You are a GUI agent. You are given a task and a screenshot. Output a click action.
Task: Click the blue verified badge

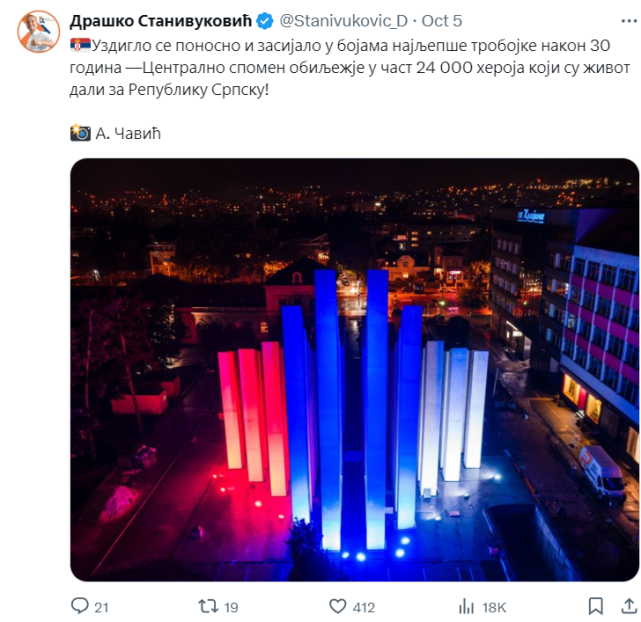(x=265, y=21)
